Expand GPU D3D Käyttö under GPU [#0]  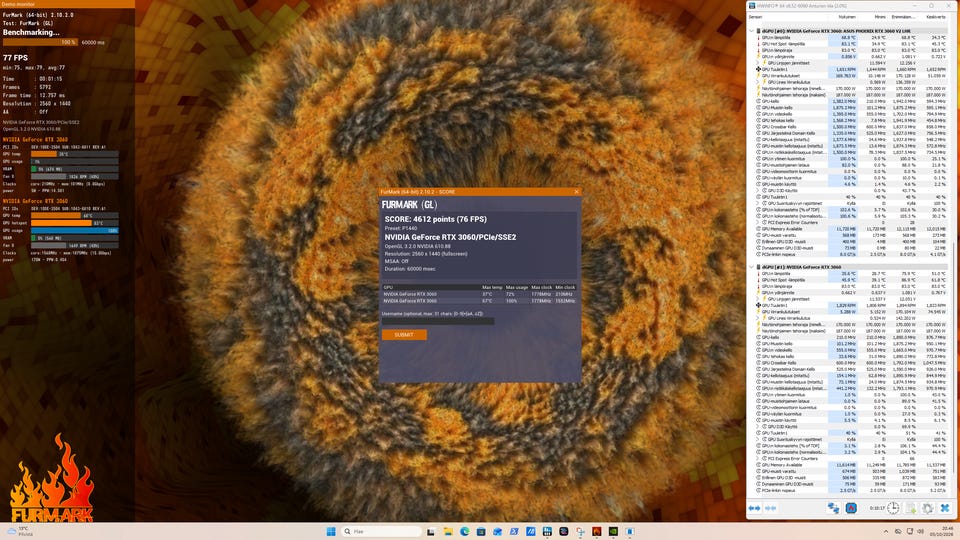tap(758, 190)
